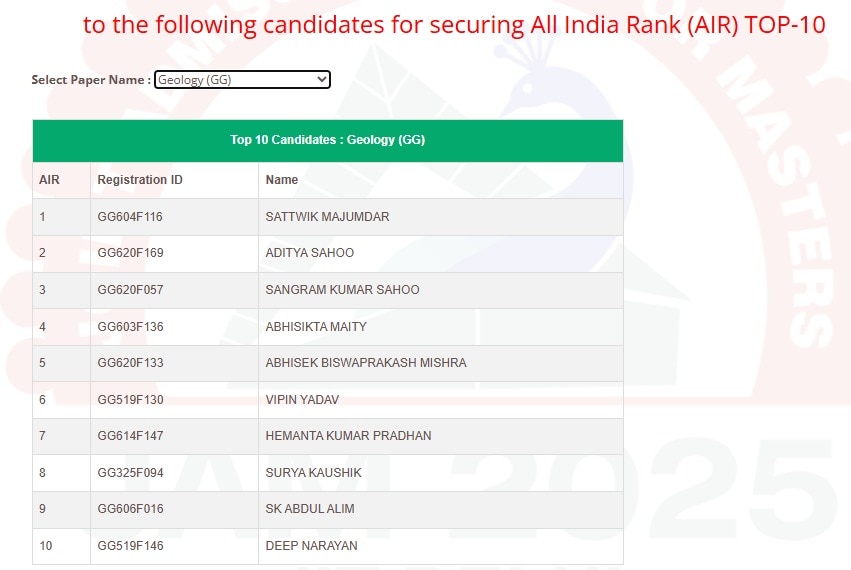Click the AIR column header

click(x=49, y=180)
